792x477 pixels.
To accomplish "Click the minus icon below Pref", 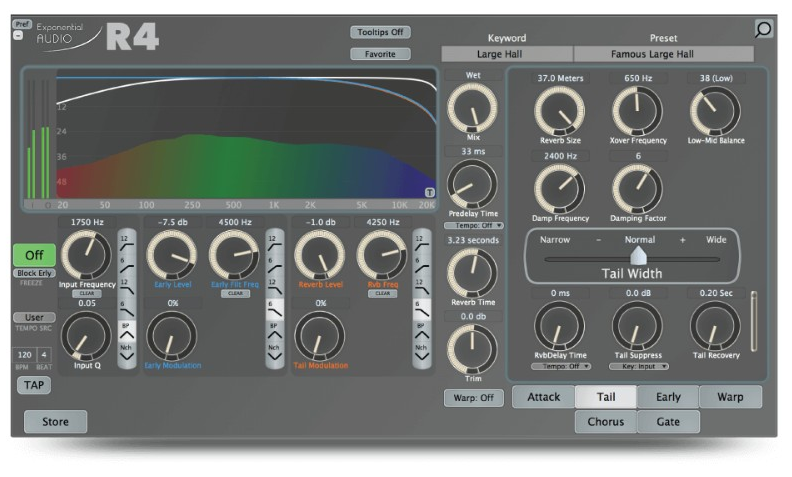I will point(17,36).
